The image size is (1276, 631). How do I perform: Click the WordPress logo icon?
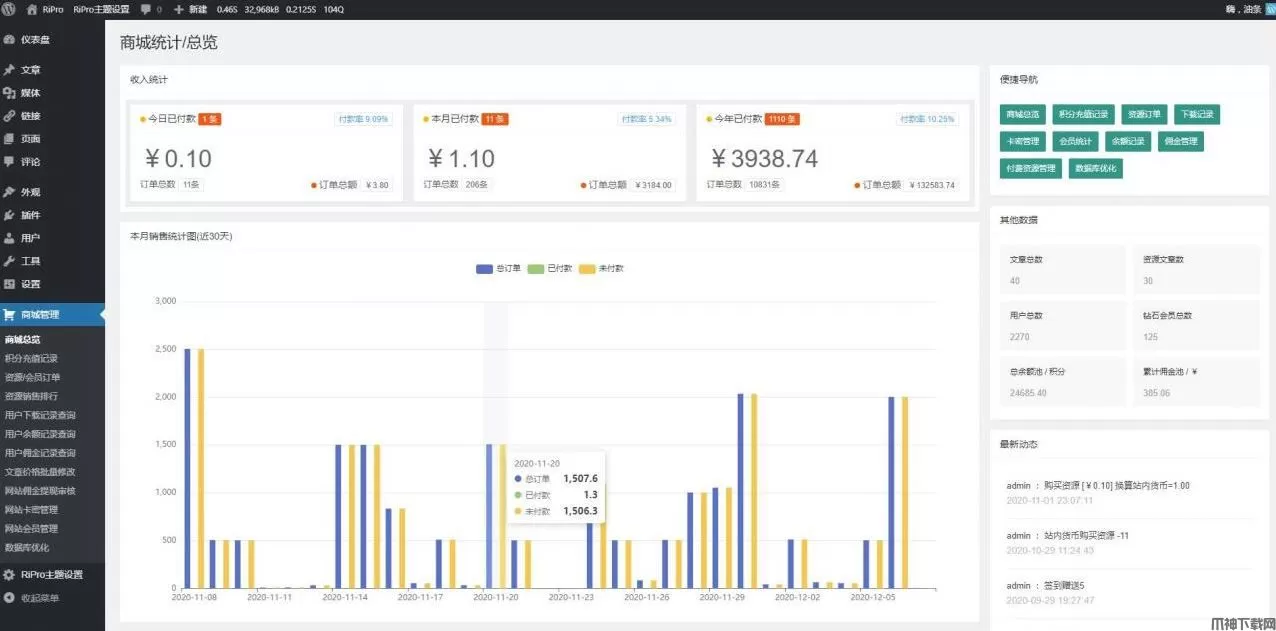8,9
